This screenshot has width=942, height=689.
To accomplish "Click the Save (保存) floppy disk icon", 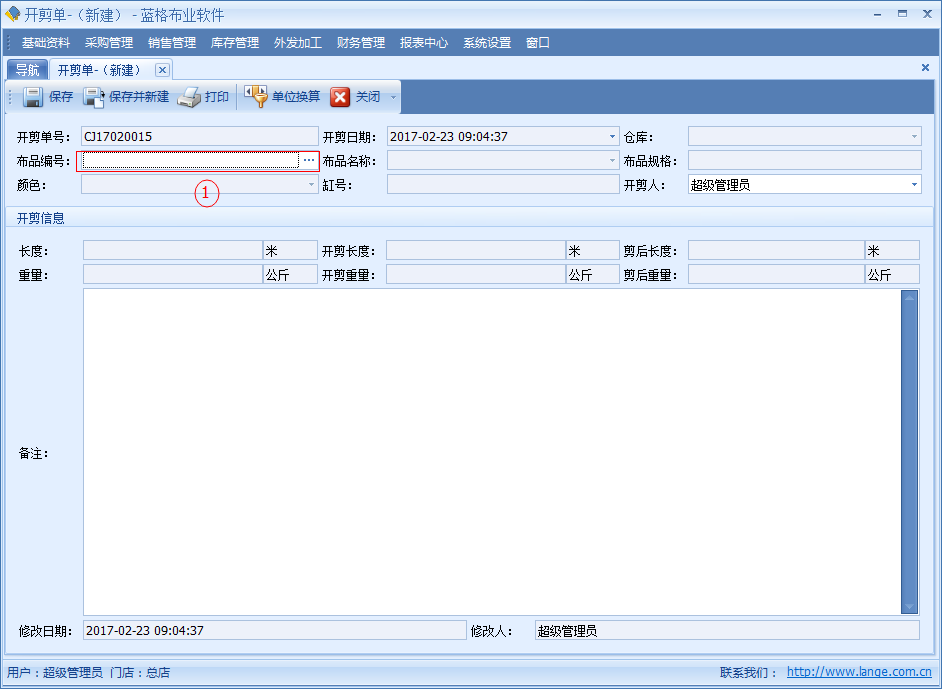I will click(33, 97).
